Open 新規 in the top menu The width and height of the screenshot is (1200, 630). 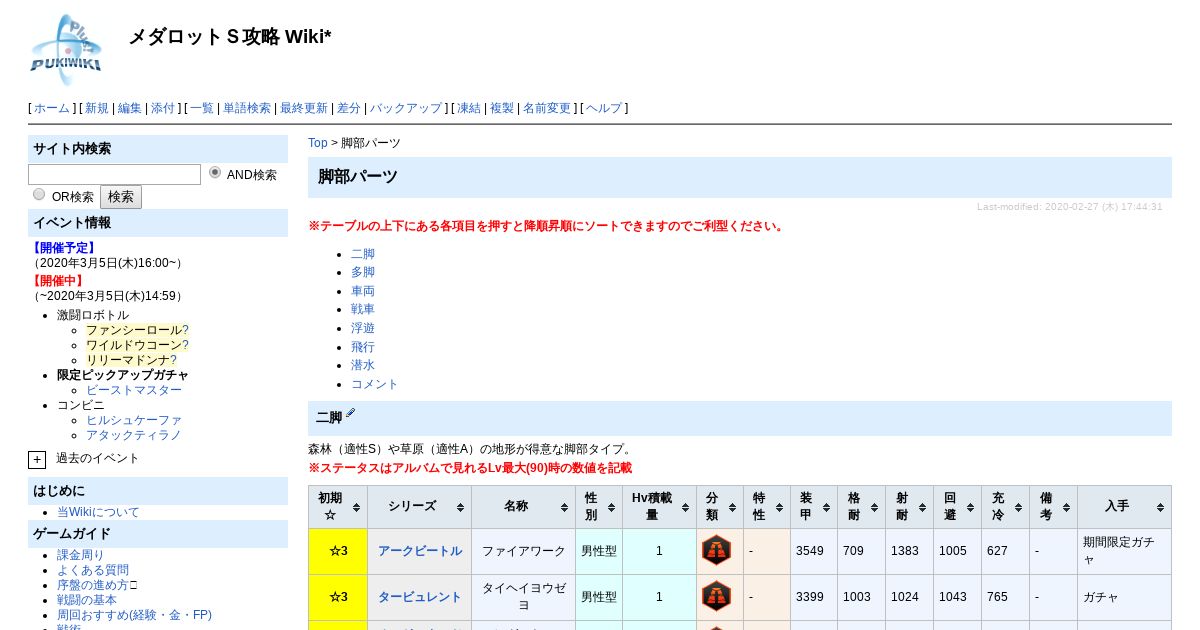click(x=97, y=108)
